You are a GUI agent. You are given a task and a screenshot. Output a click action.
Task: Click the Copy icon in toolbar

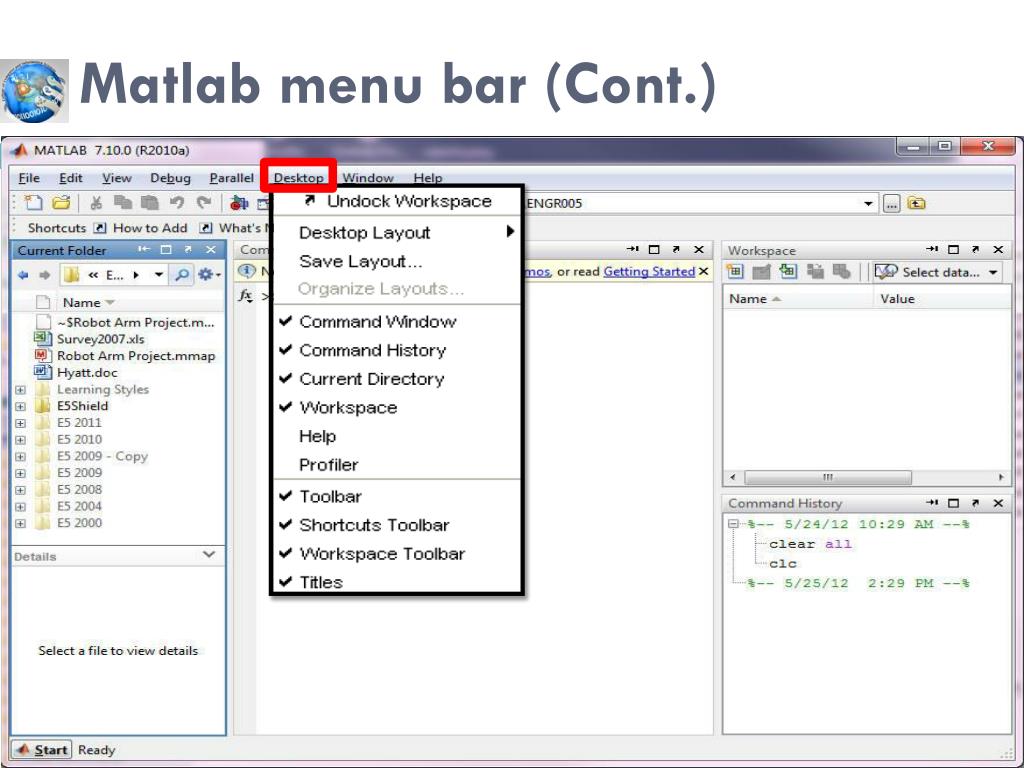pos(123,203)
